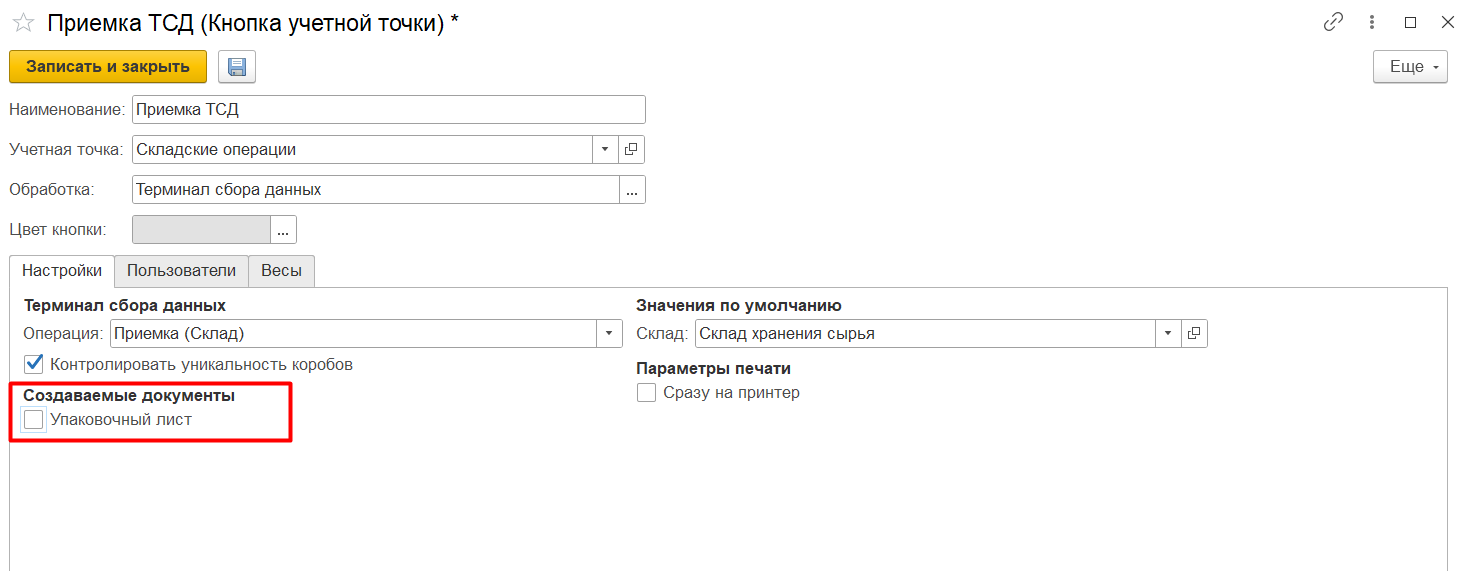The width and height of the screenshot is (1465, 571).
Task: Switch to the Пользователи tab
Action: [x=181, y=271]
